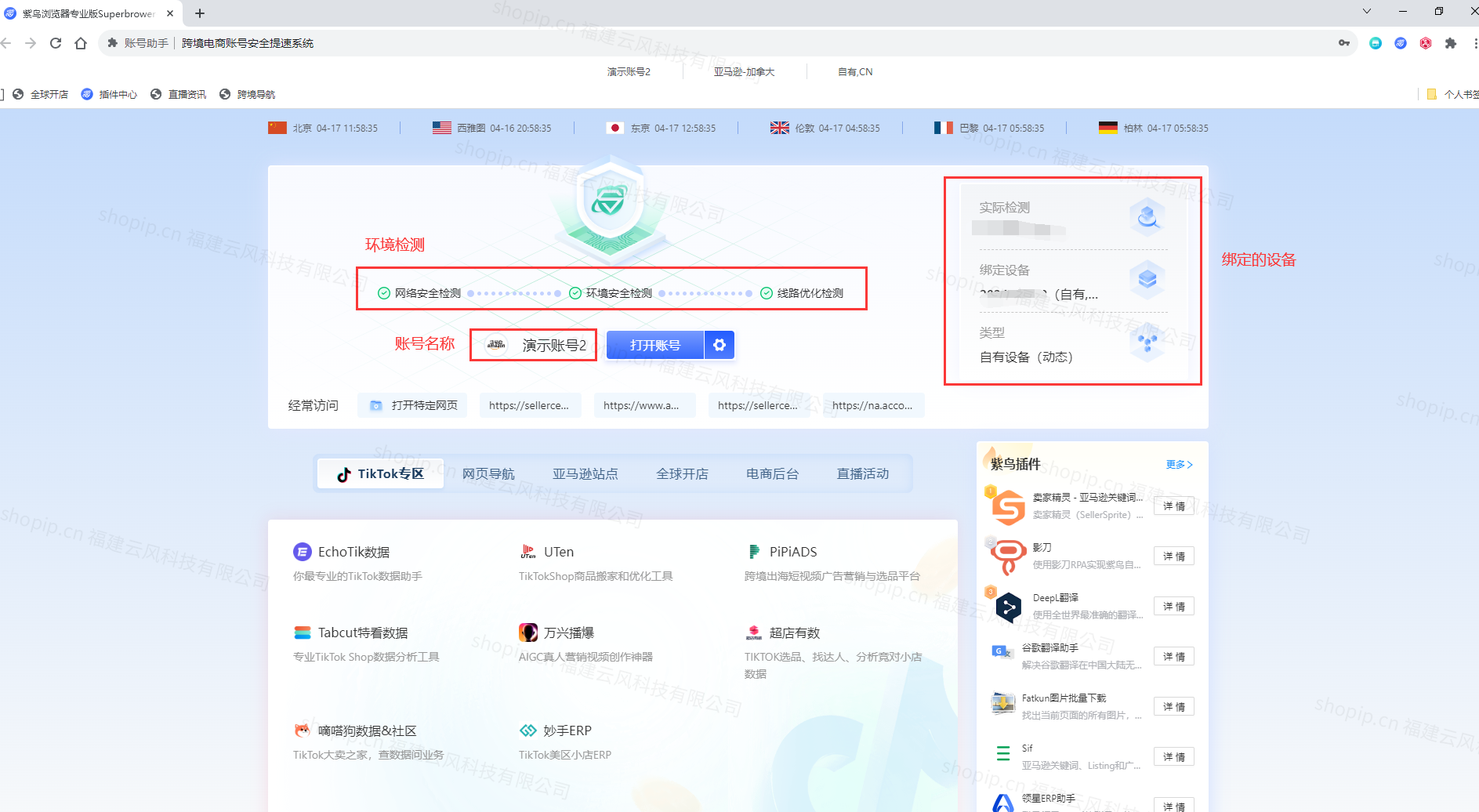Image resolution: width=1479 pixels, height=812 pixels.
Task: Open 详情 for the 影刀 plugin
Action: click(1174, 556)
